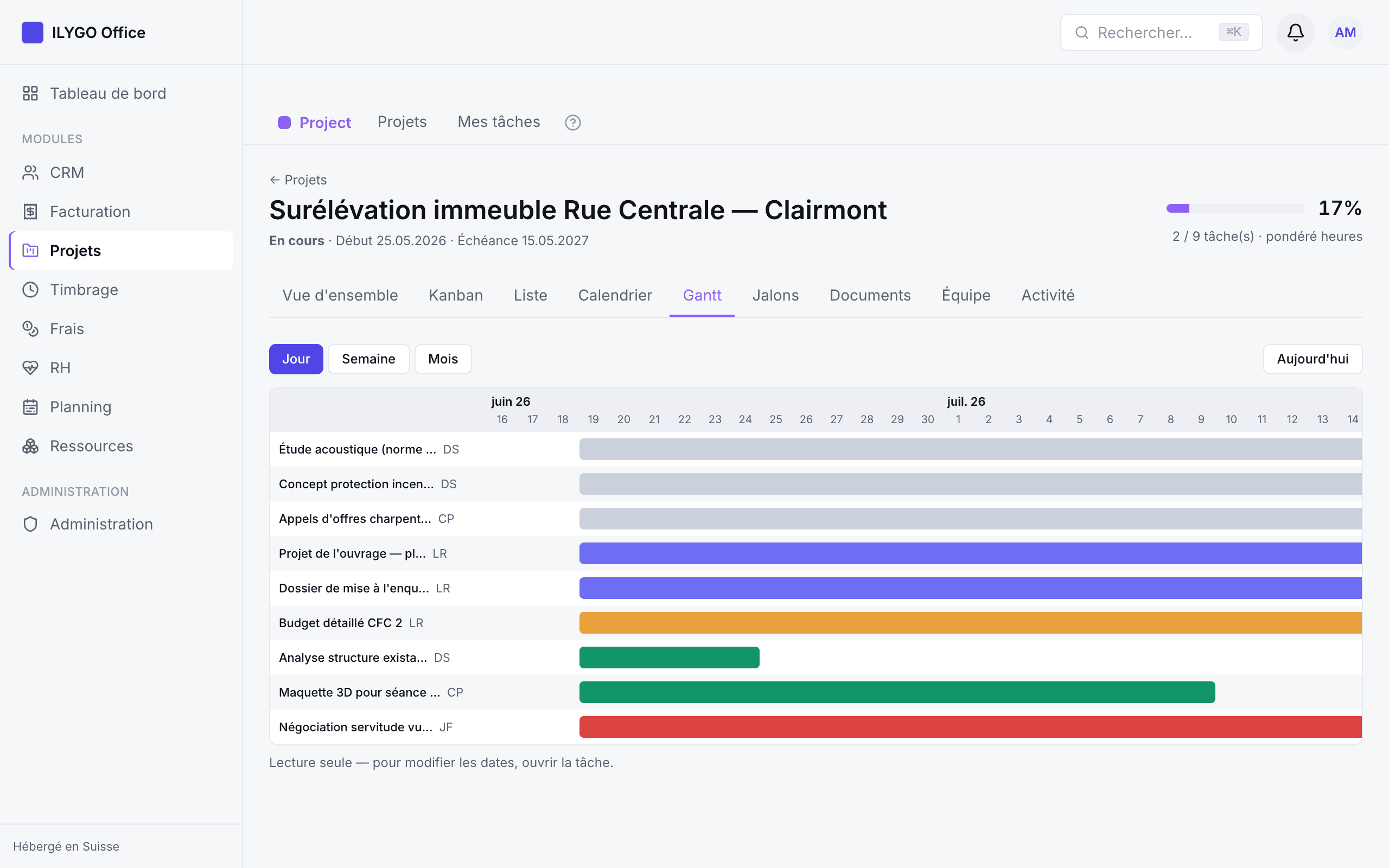Click the Projet de l'ouvrage purple bar

pos(970,553)
